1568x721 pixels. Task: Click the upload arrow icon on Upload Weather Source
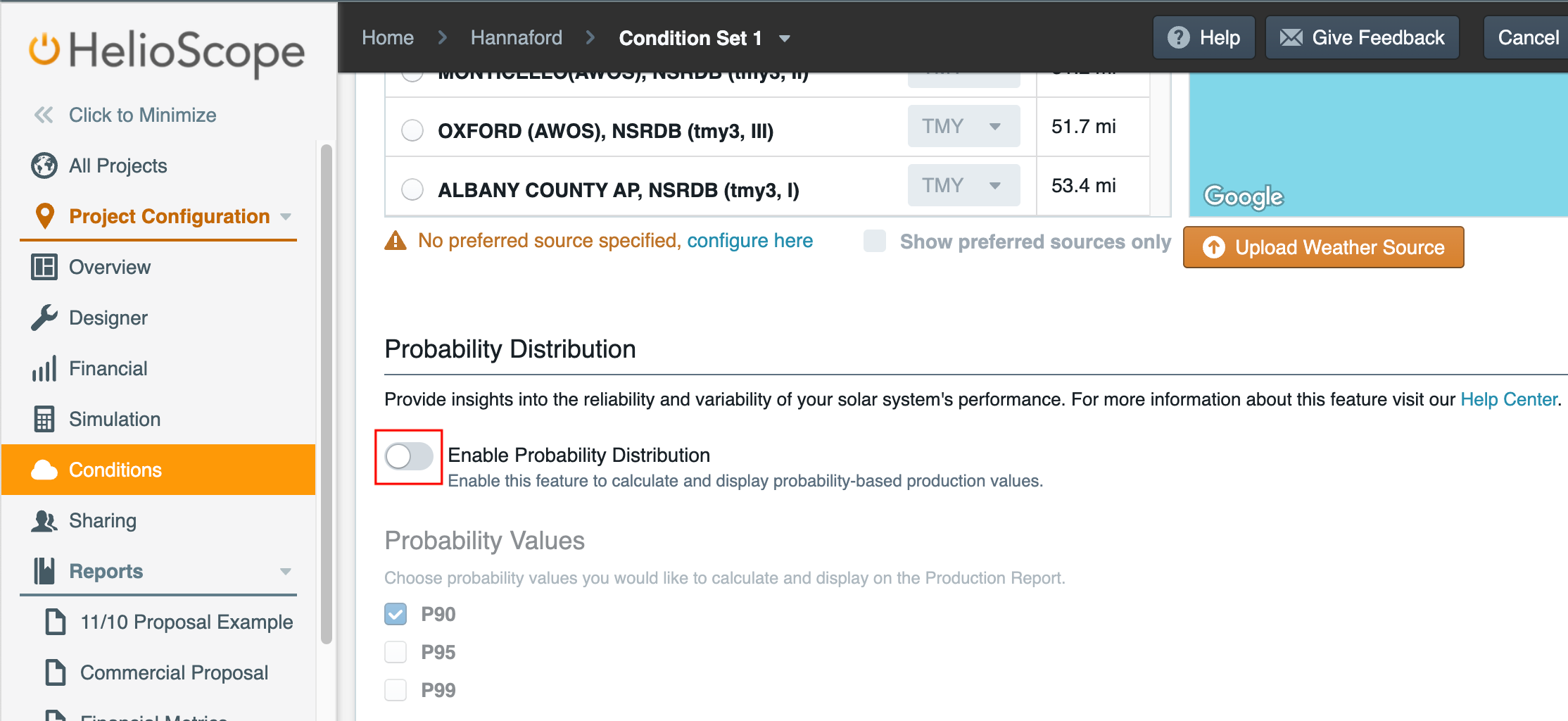click(x=1213, y=247)
